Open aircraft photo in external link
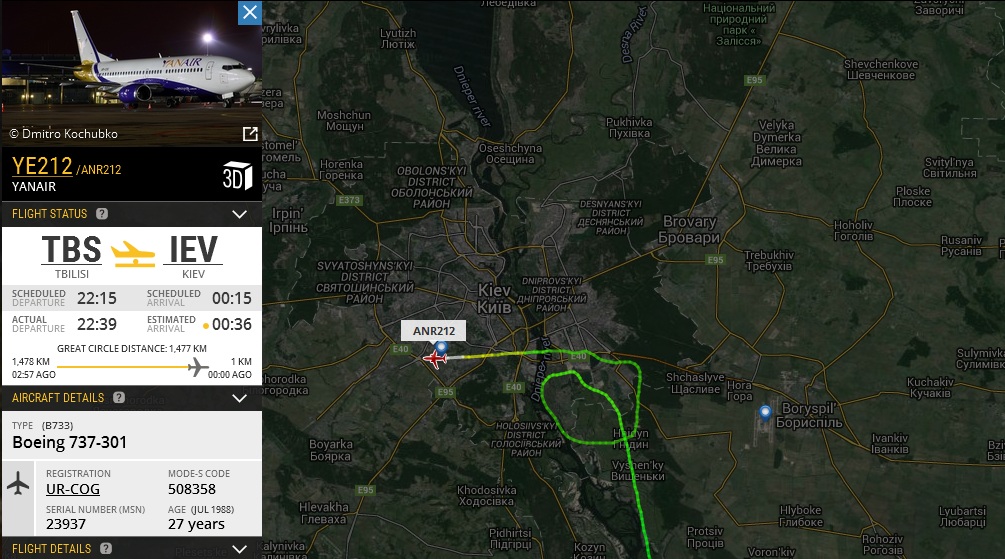 tap(250, 133)
